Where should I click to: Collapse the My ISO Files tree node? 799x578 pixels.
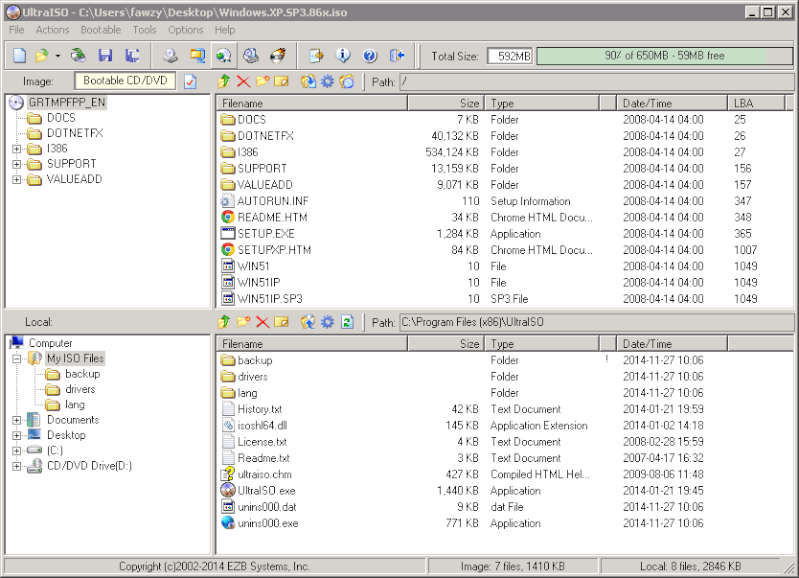click(17, 359)
